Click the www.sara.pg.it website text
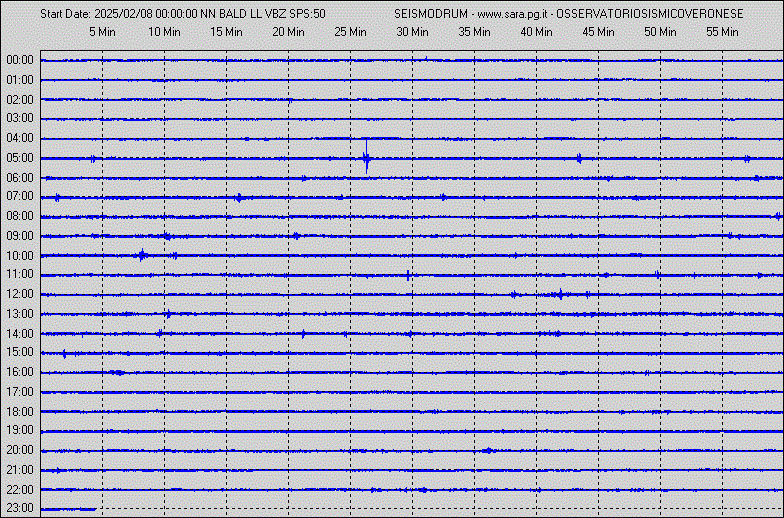 [x=513, y=14]
